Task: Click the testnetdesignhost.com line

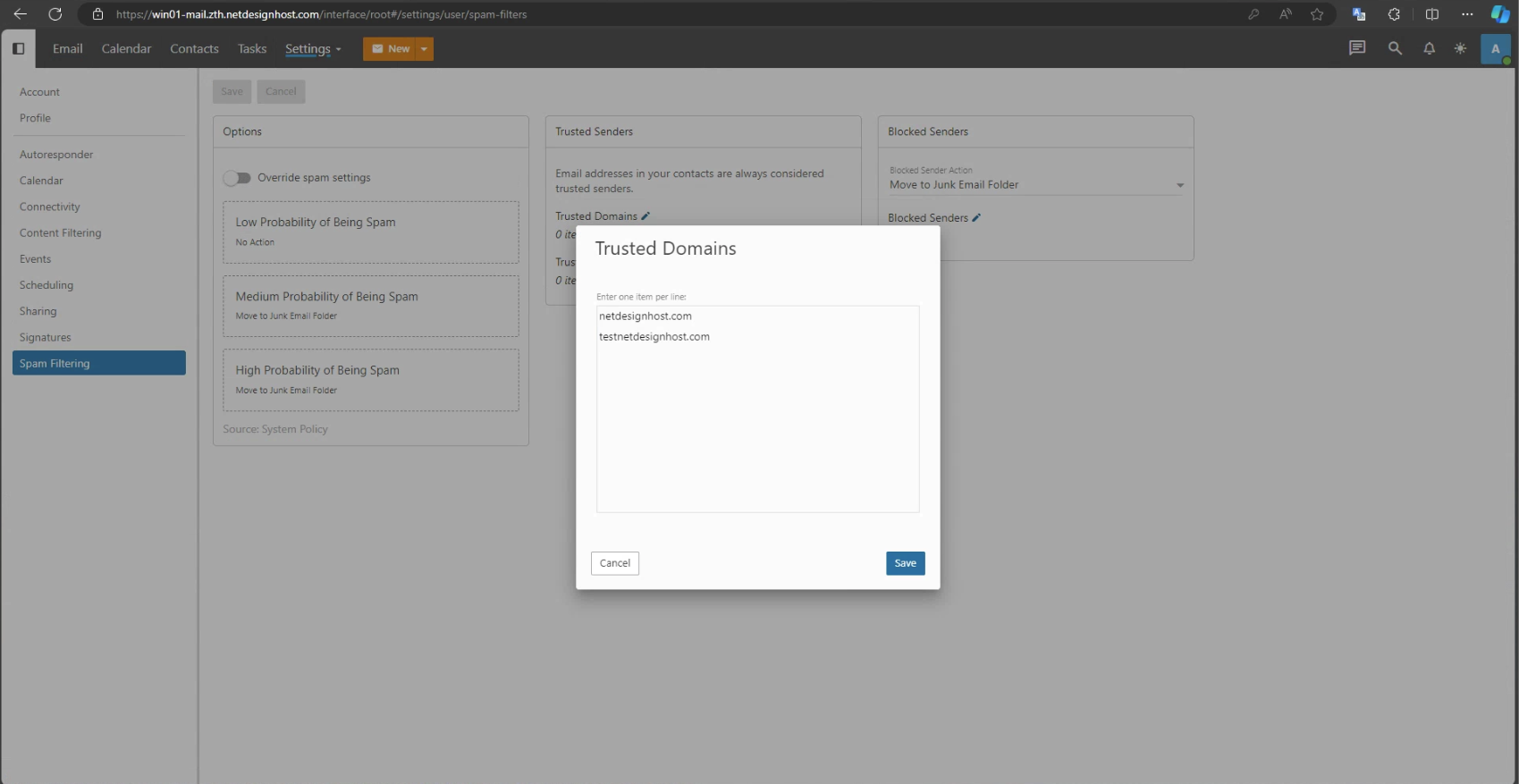Action: pyautogui.click(x=654, y=337)
